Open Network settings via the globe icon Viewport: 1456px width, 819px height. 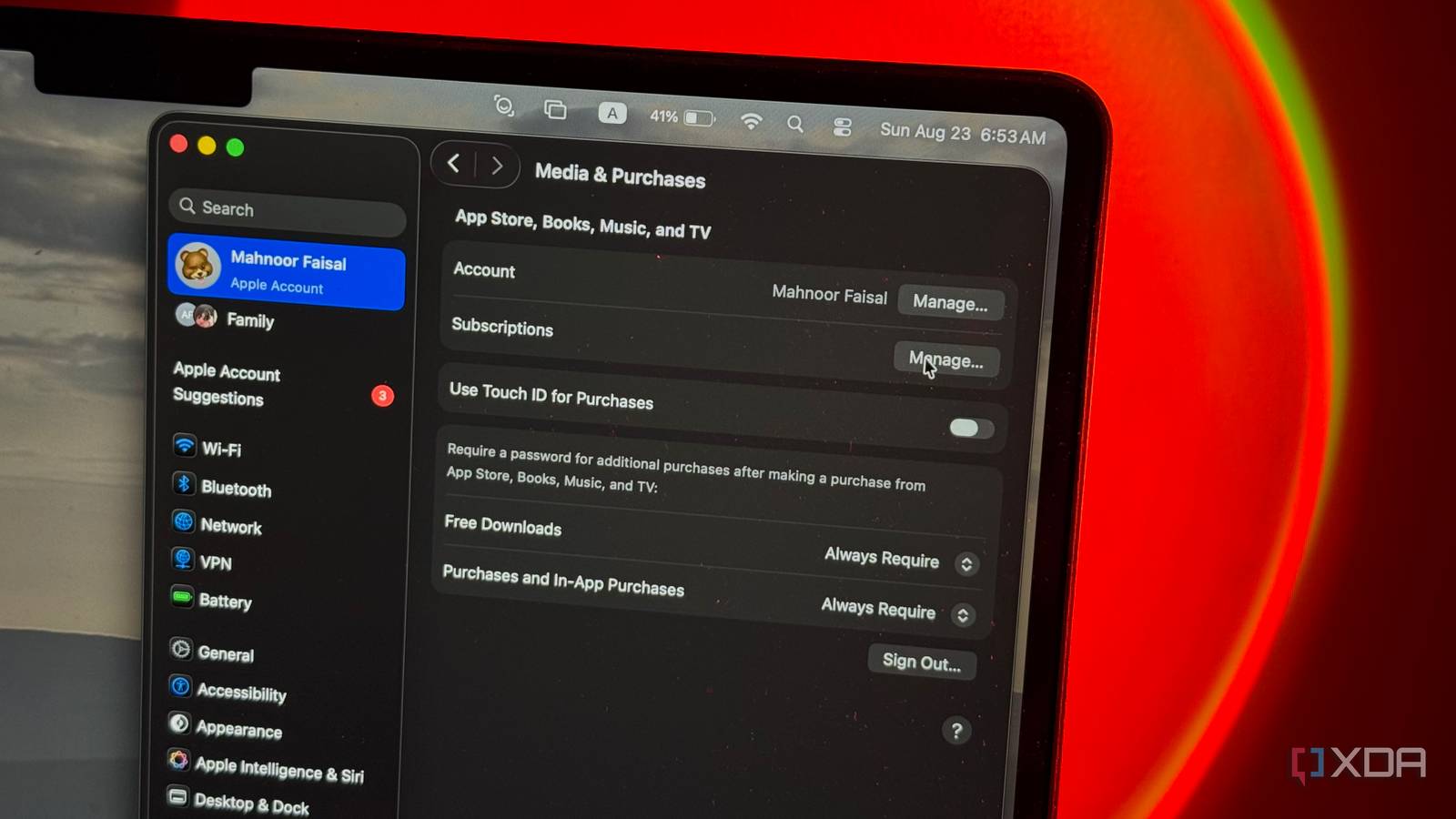click(x=183, y=521)
